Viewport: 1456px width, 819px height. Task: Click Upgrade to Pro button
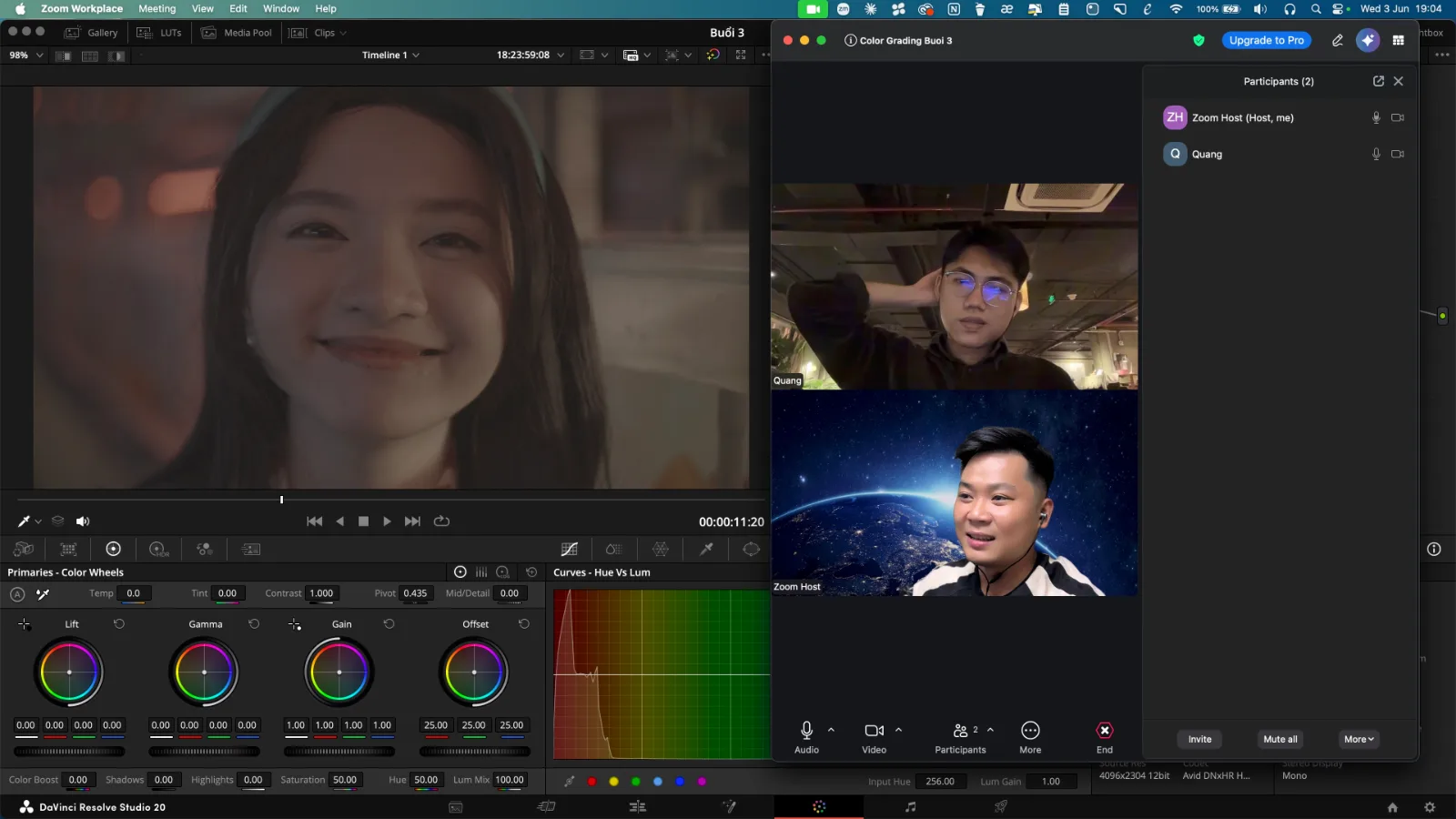(1267, 40)
